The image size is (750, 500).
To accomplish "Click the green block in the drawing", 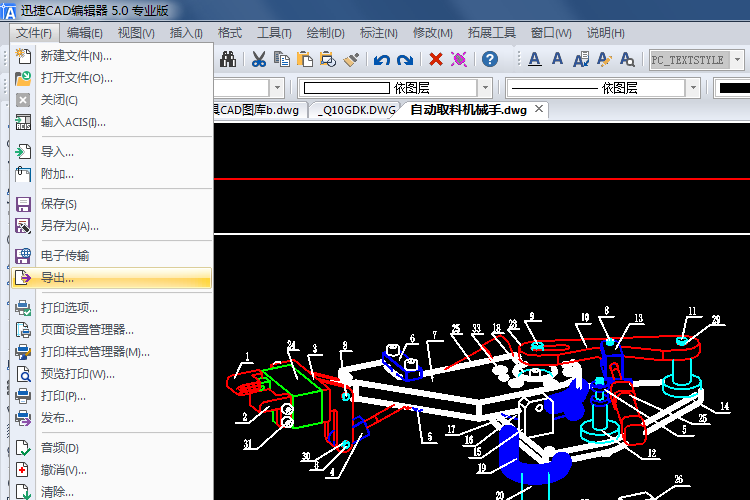I will [297, 394].
